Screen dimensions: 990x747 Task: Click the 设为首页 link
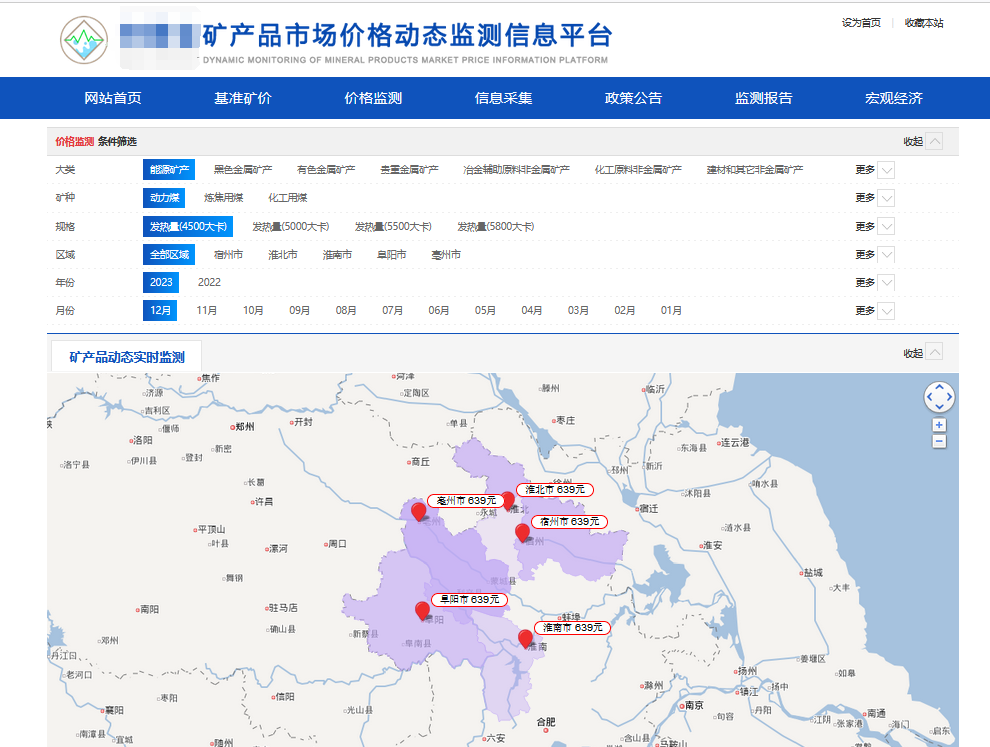pyautogui.click(x=863, y=21)
